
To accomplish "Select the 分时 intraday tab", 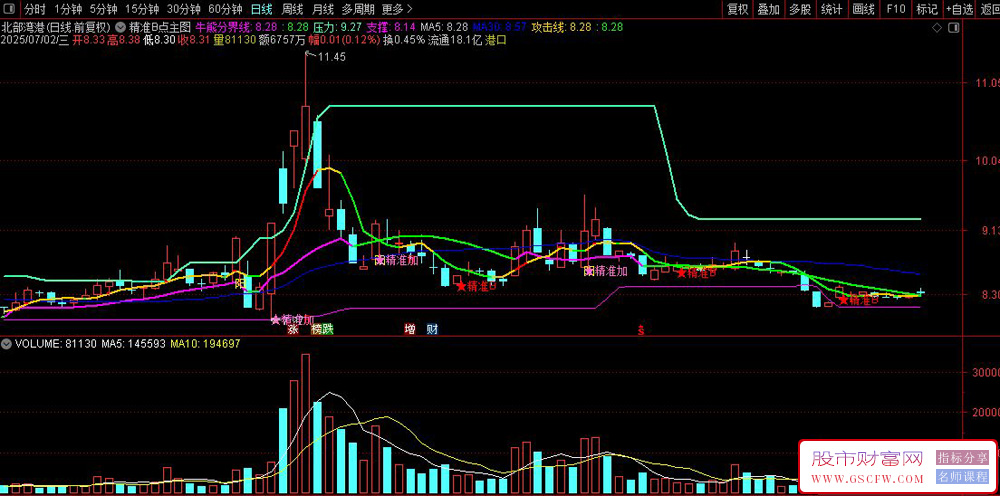I will (x=35, y=9).
